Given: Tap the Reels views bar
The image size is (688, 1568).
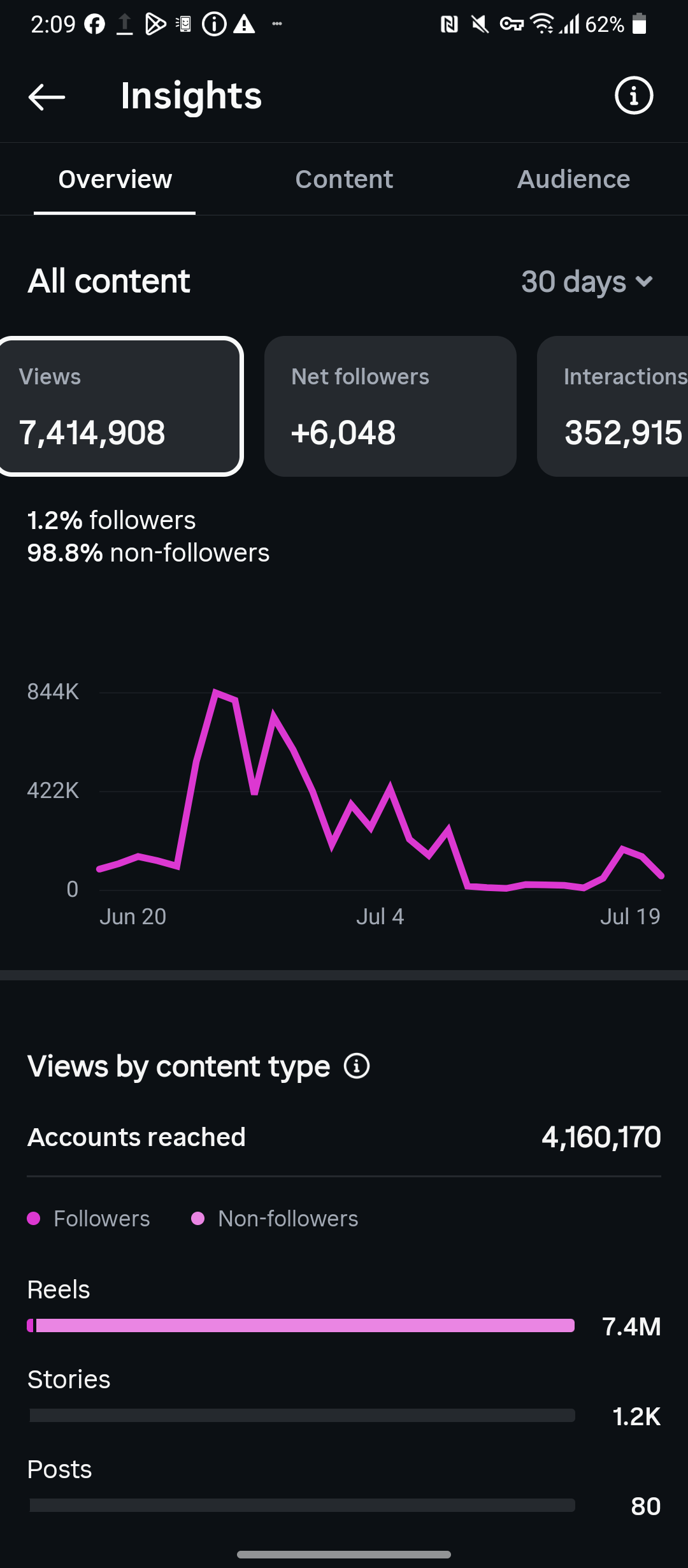Looking at the screenshot, I should coord(301,1326).
